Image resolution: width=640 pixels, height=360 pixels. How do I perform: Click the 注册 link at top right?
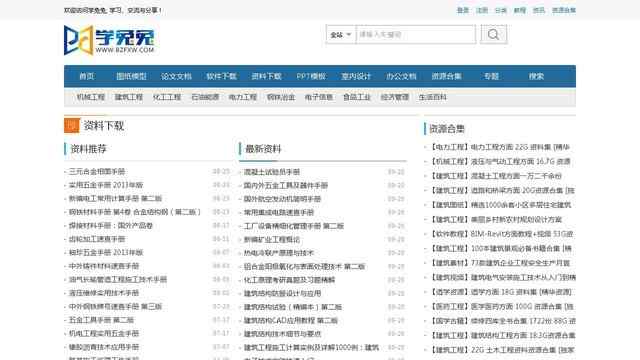pos(482,10)
